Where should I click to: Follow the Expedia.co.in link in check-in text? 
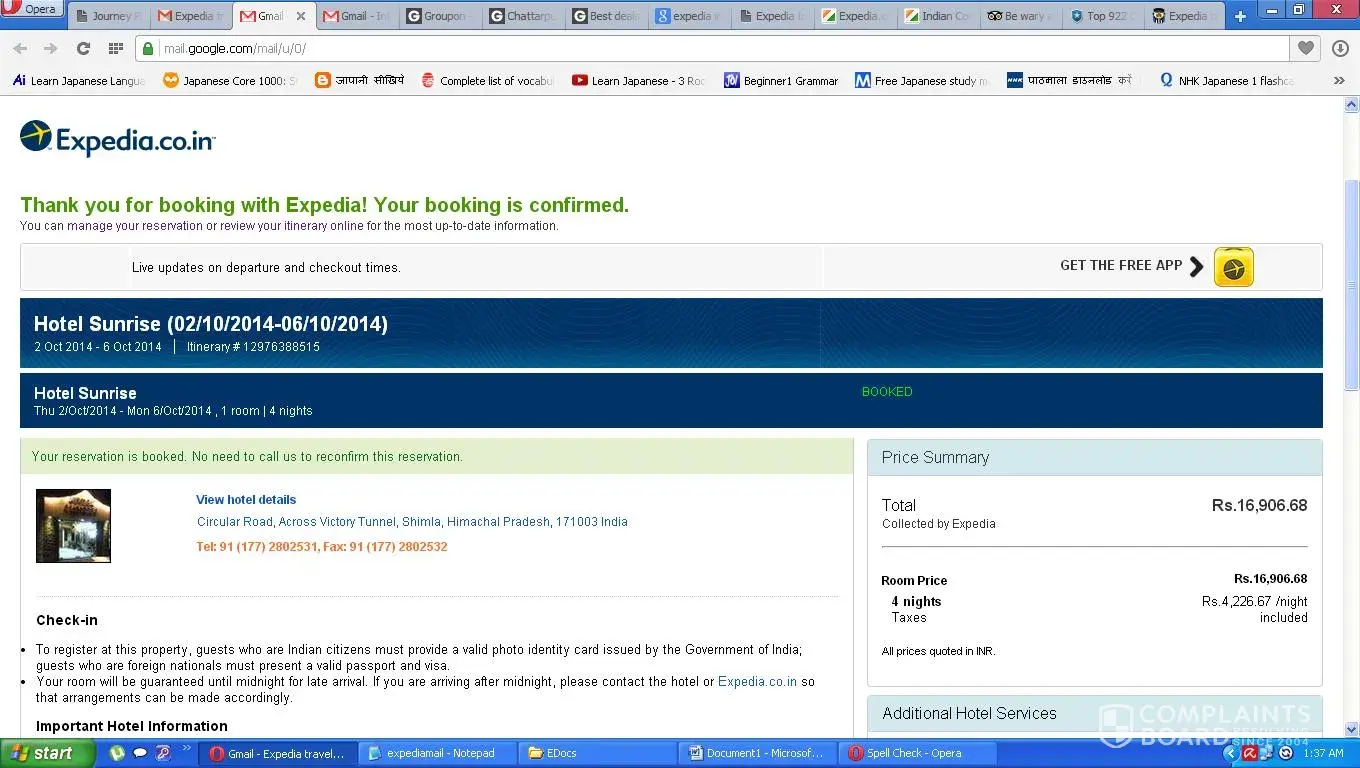click(x=757, y=682)
